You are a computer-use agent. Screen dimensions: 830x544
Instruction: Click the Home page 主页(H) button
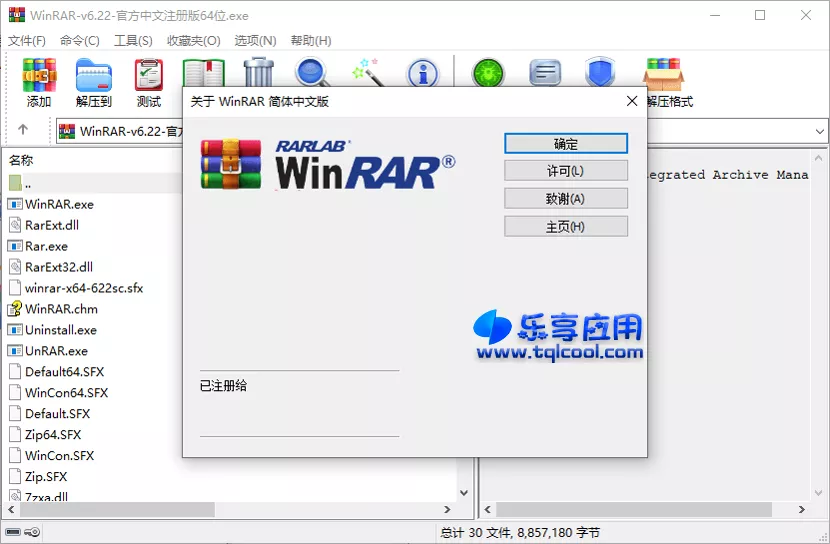[x=566, y=226]
